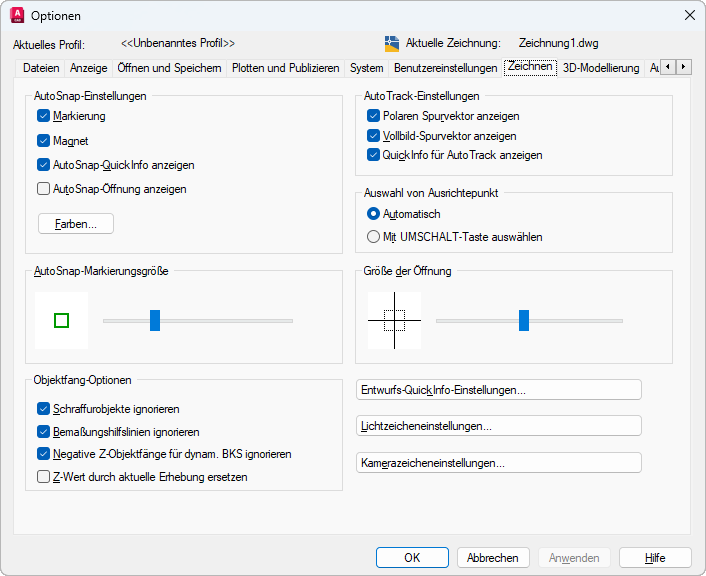706x576 pixels.
Task: Uncheck Schraffurobjekte ignorieren option
Action: [x=44, y=409]
